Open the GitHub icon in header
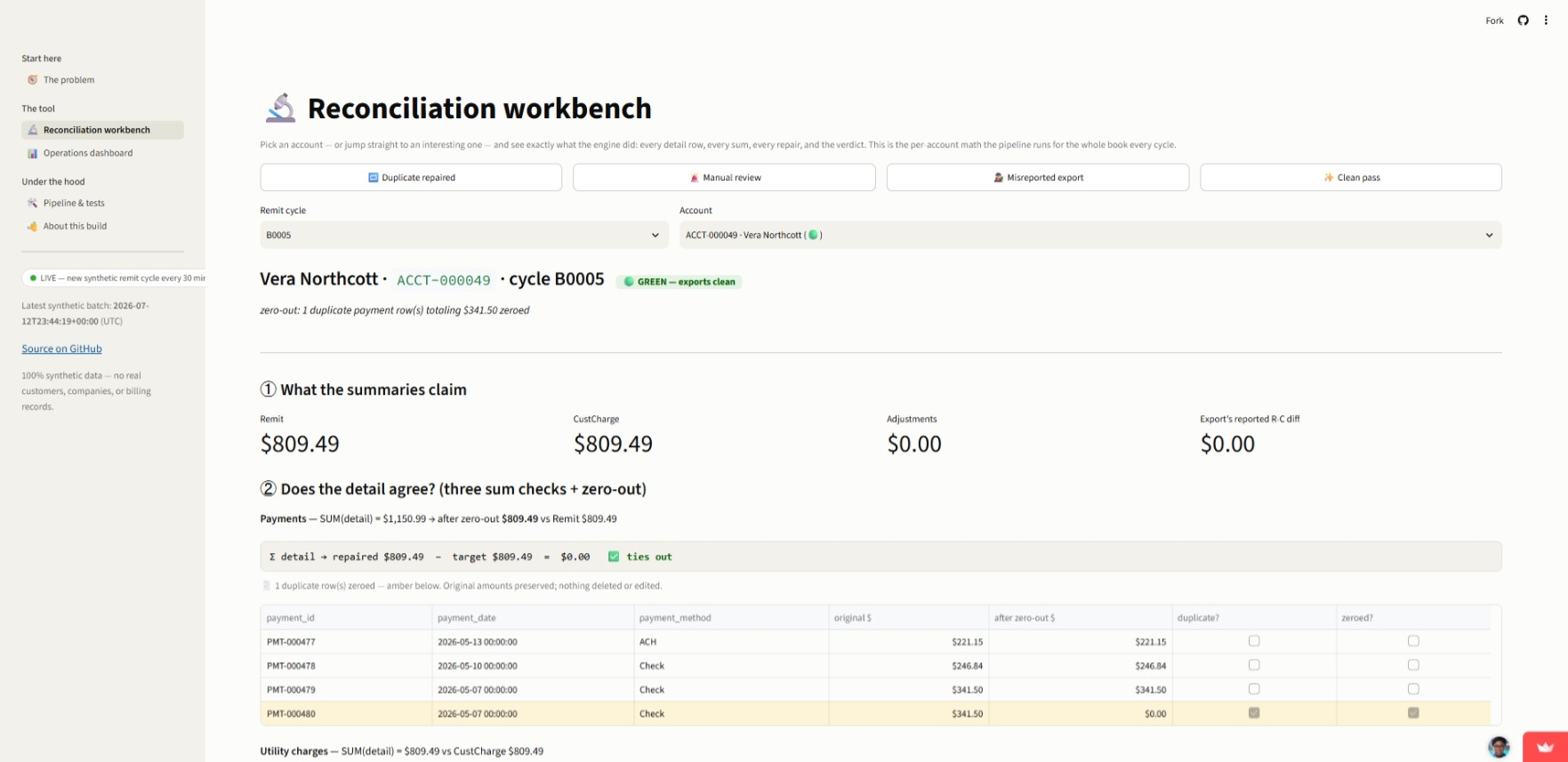Image resolution: width=1568 pixels, height=762 pixels. [1523, 20]
